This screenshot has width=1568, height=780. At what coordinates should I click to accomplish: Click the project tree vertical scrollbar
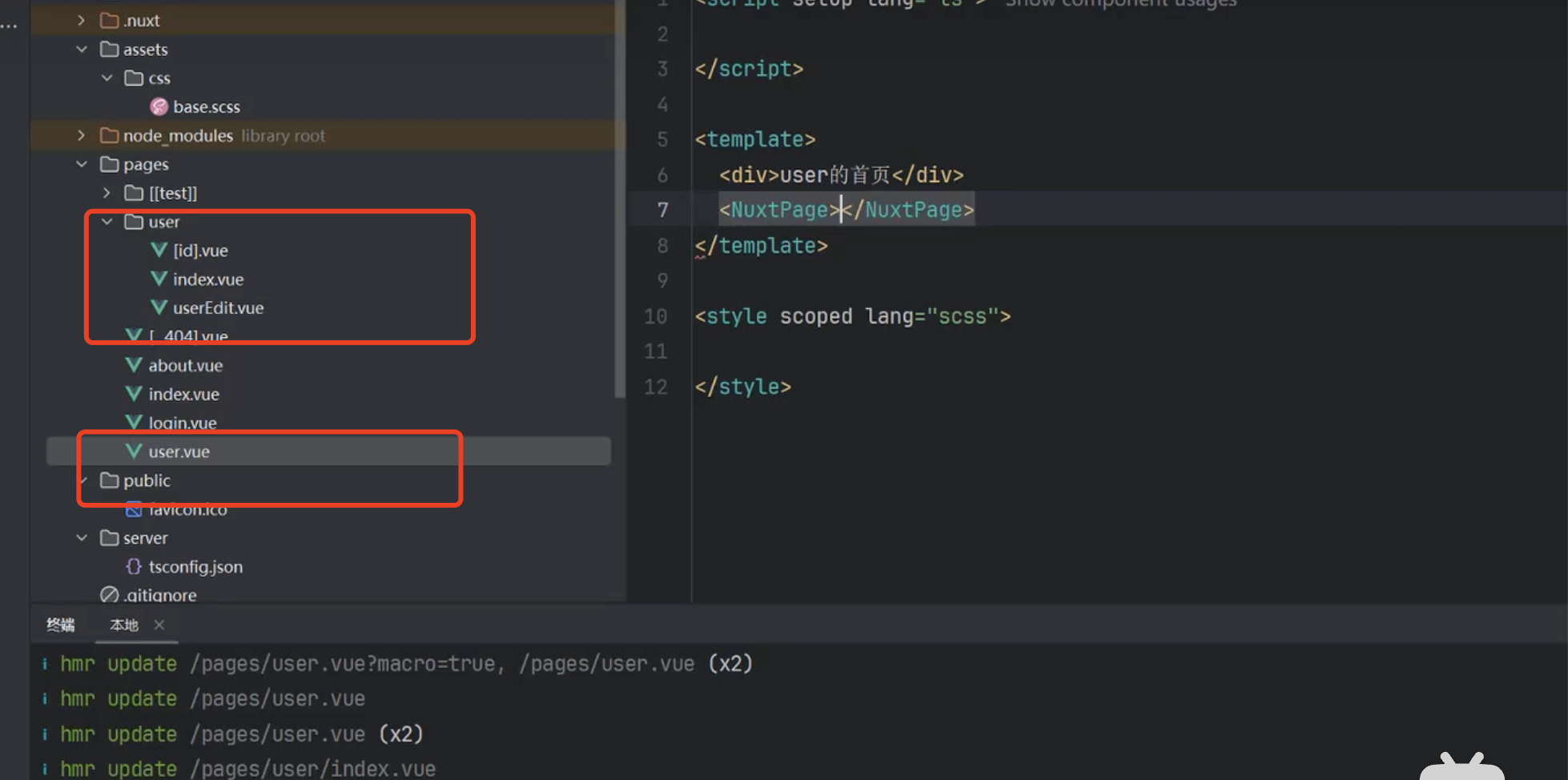619,200
